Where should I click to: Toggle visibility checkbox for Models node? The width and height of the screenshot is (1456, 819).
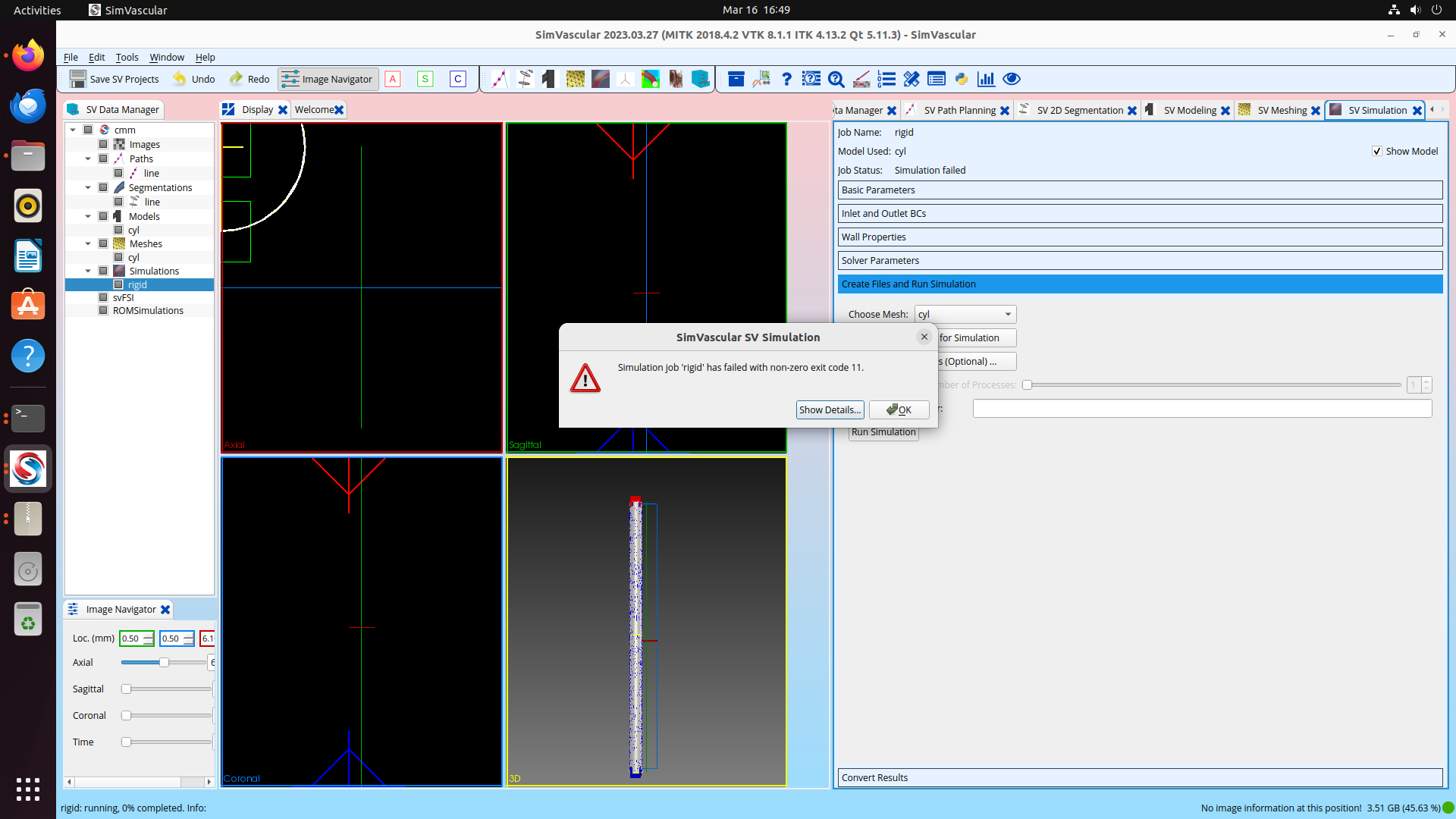coord(103,216)
